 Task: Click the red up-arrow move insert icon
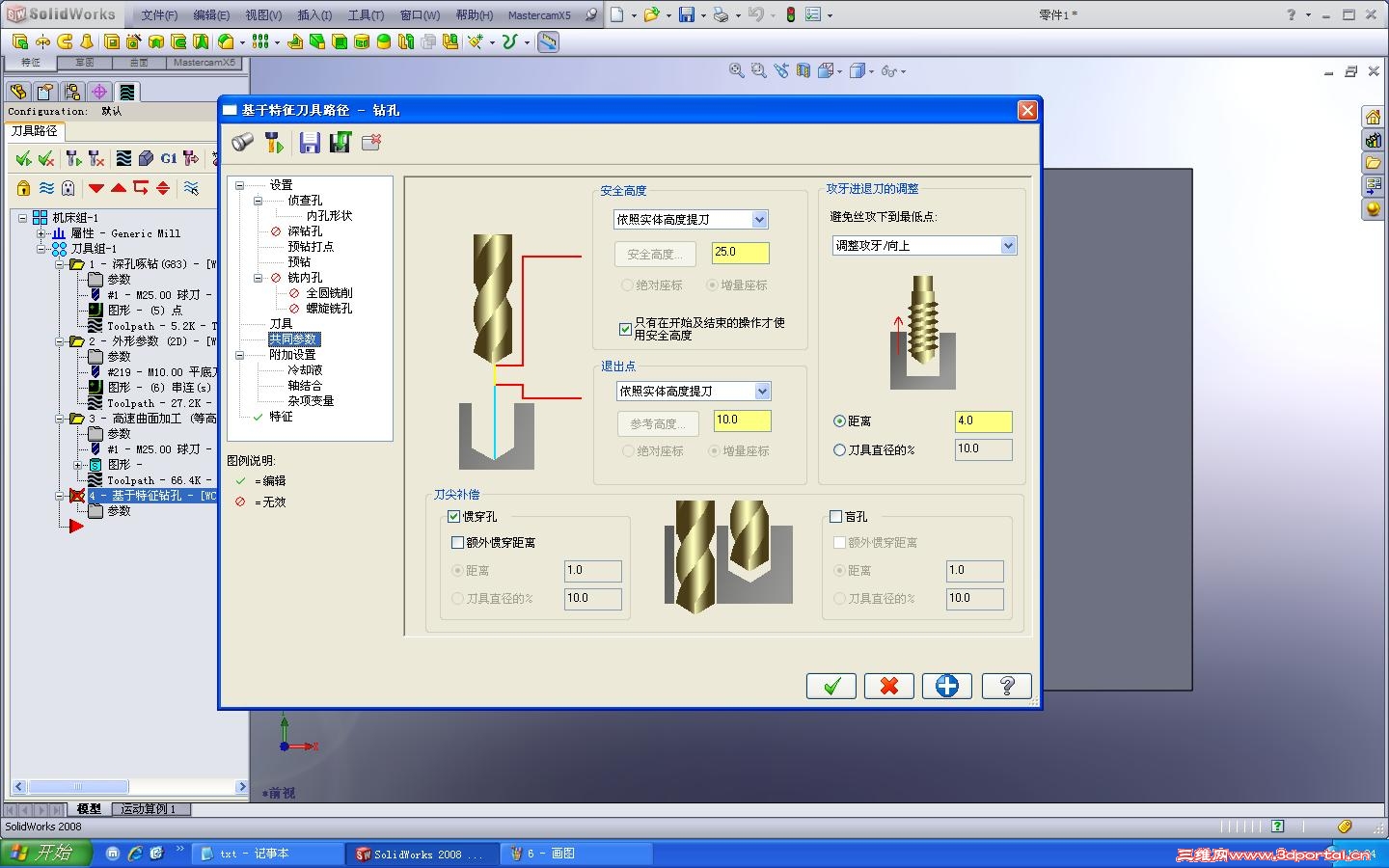(x=118, y=188)
